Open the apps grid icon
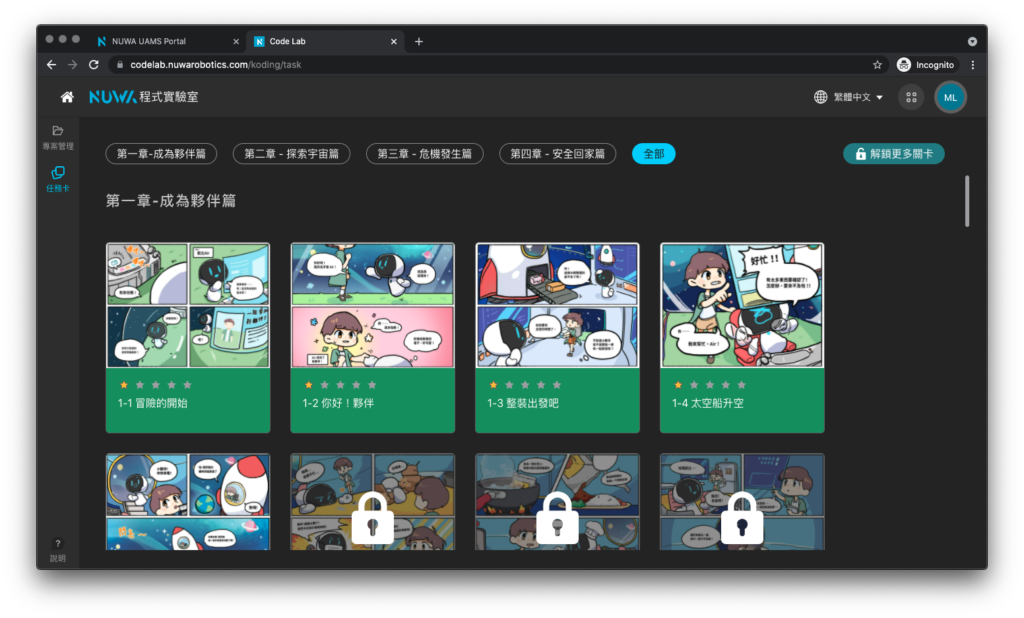 (x=911, y=97)
